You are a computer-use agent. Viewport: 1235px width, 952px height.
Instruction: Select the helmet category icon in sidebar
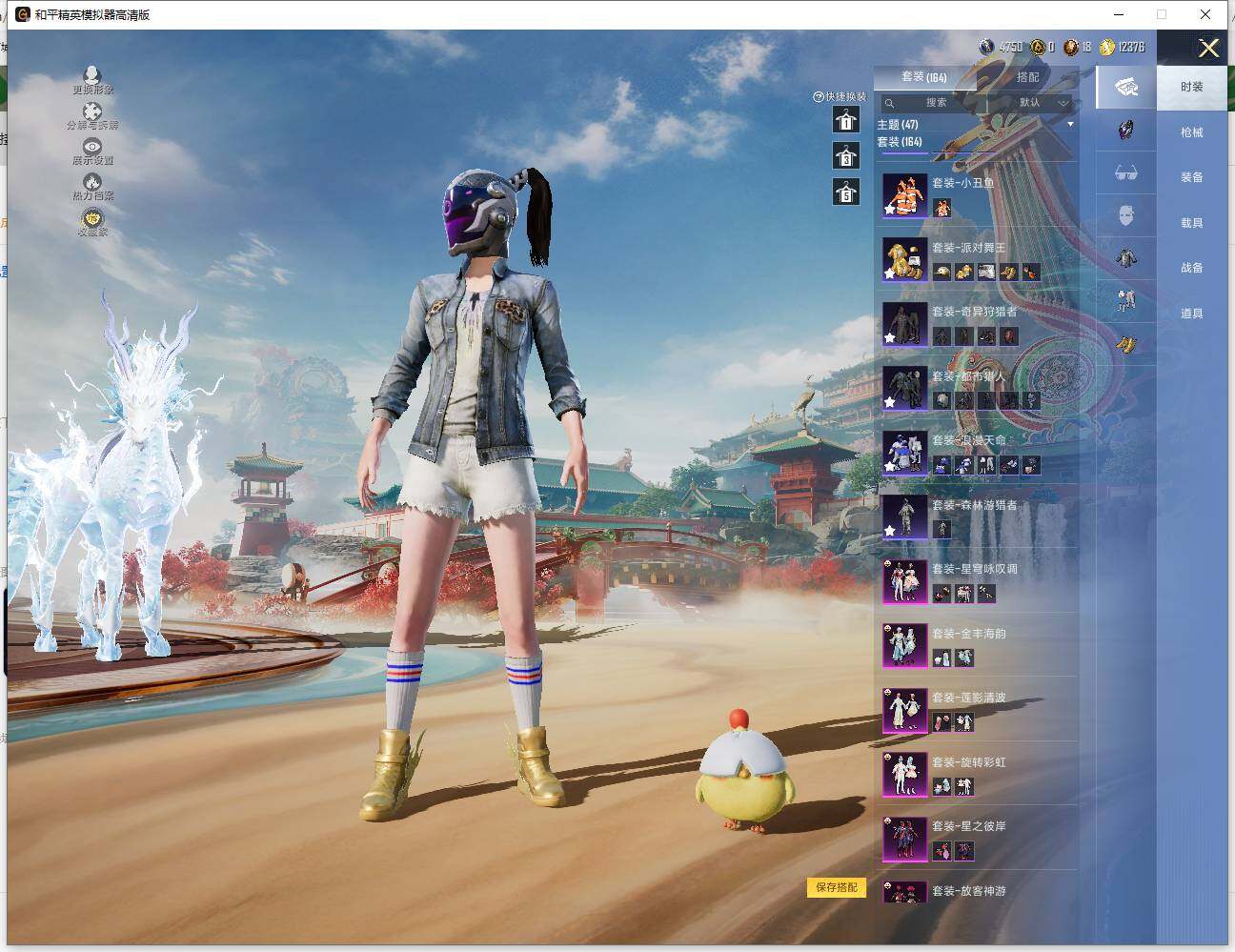[1125, 131]
